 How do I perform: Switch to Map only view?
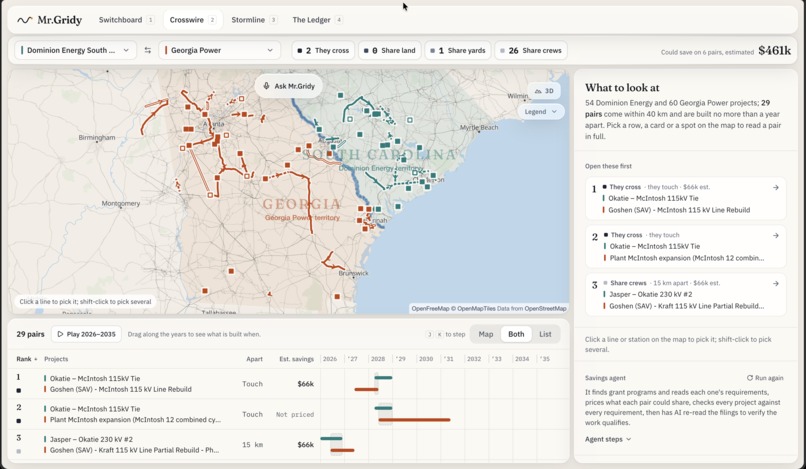[x=486, y=334]
